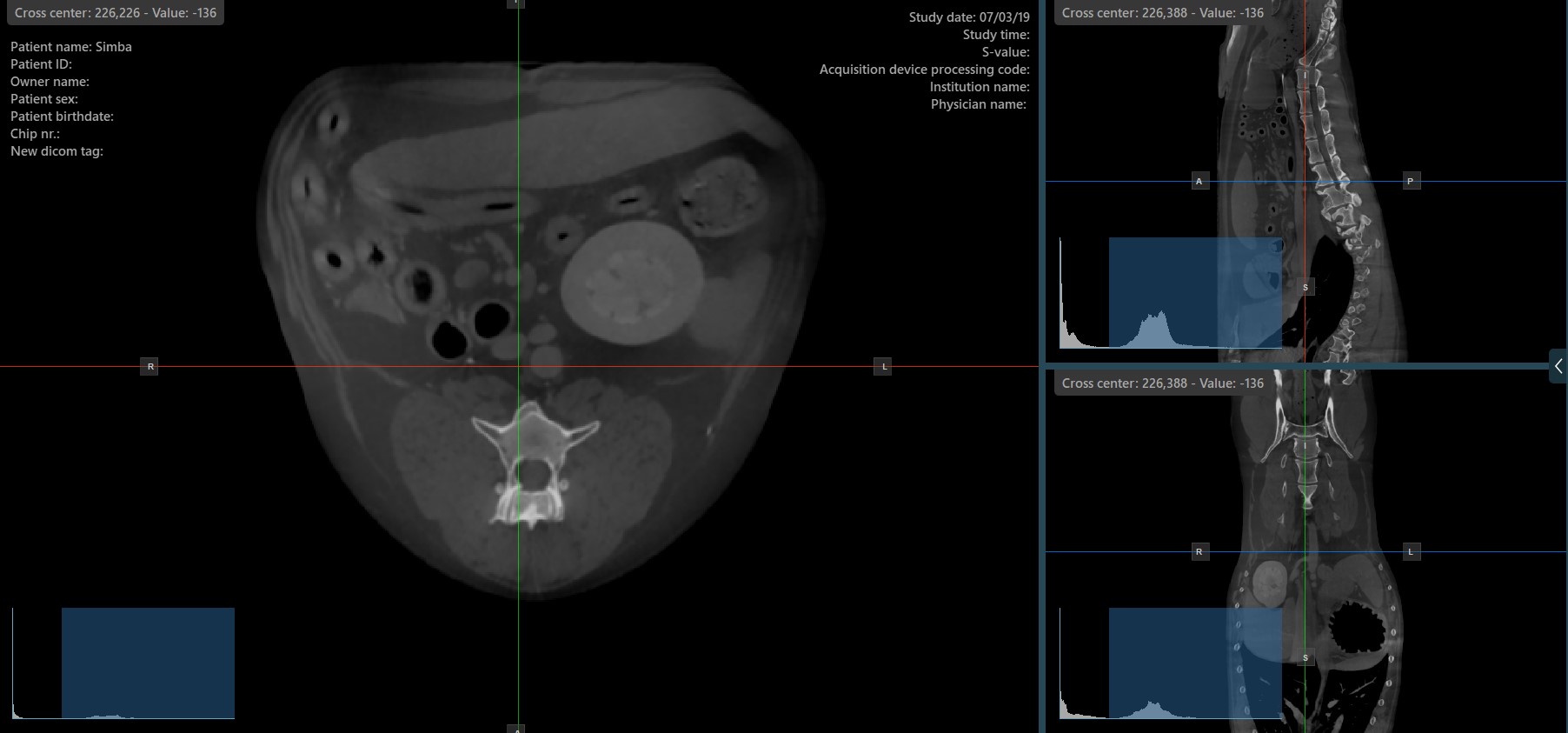1568x733 pixels.
Task: Select the A marker in sagittal view
Action: (1199, 182)
